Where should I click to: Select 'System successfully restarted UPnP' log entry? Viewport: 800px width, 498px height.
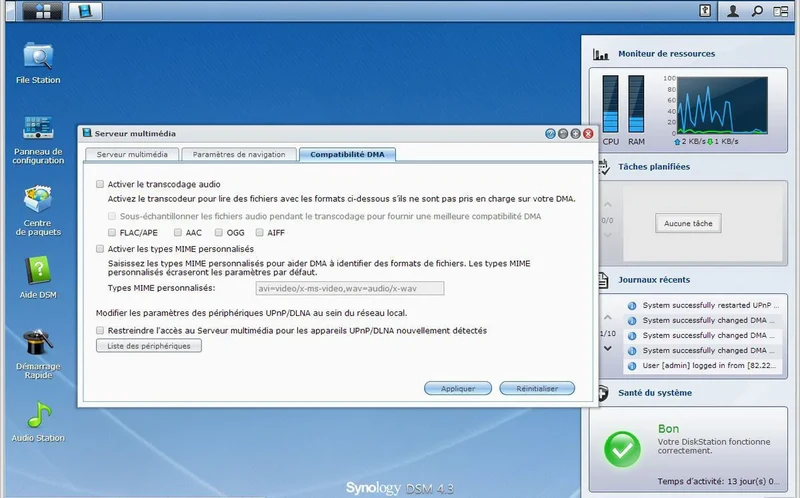pyautogui.click(x=703, y=306)
